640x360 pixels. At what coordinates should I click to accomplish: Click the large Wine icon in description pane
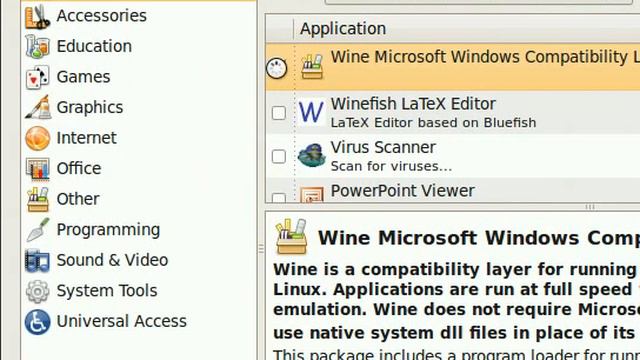pyautogui.click(x=291, y=237)
